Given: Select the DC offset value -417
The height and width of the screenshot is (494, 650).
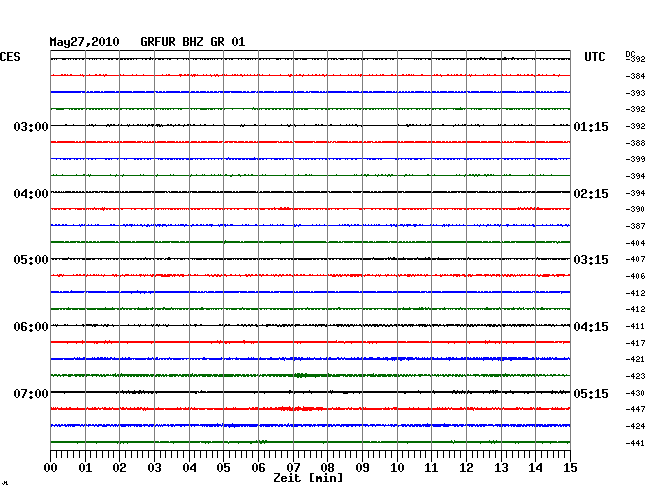Looking at the screenshot, I should click(x=635, y=343).
